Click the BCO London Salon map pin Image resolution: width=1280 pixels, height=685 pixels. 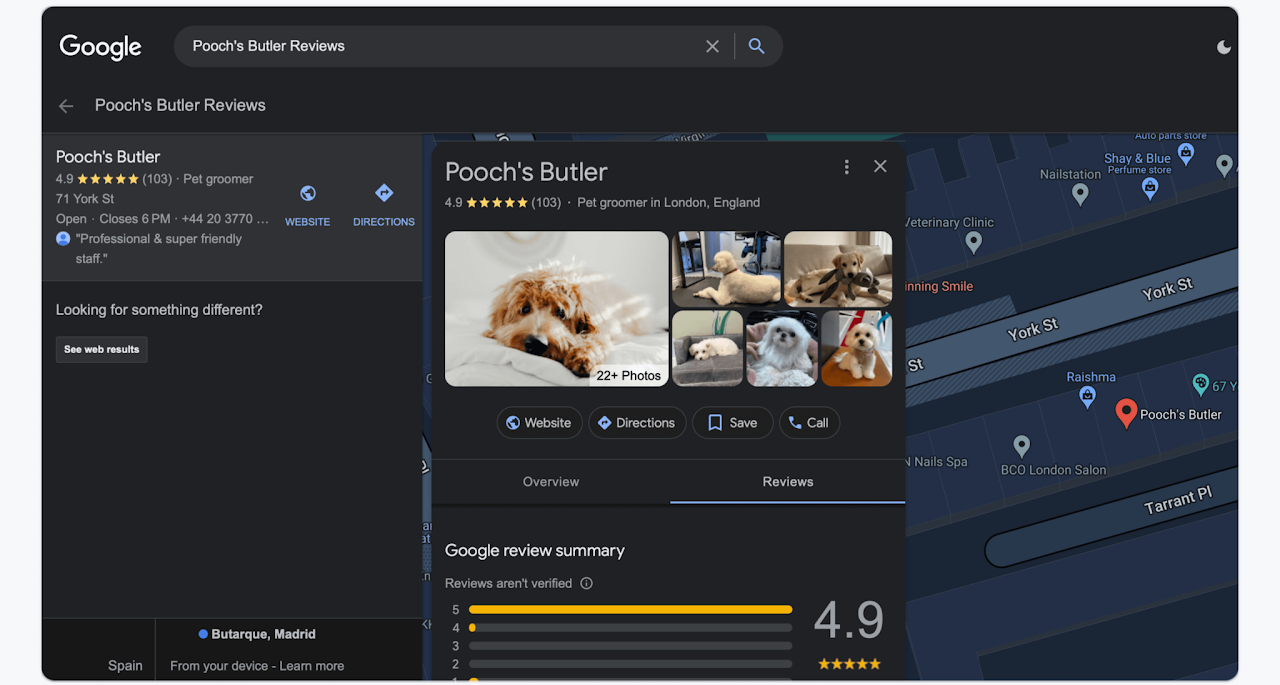1021,446
